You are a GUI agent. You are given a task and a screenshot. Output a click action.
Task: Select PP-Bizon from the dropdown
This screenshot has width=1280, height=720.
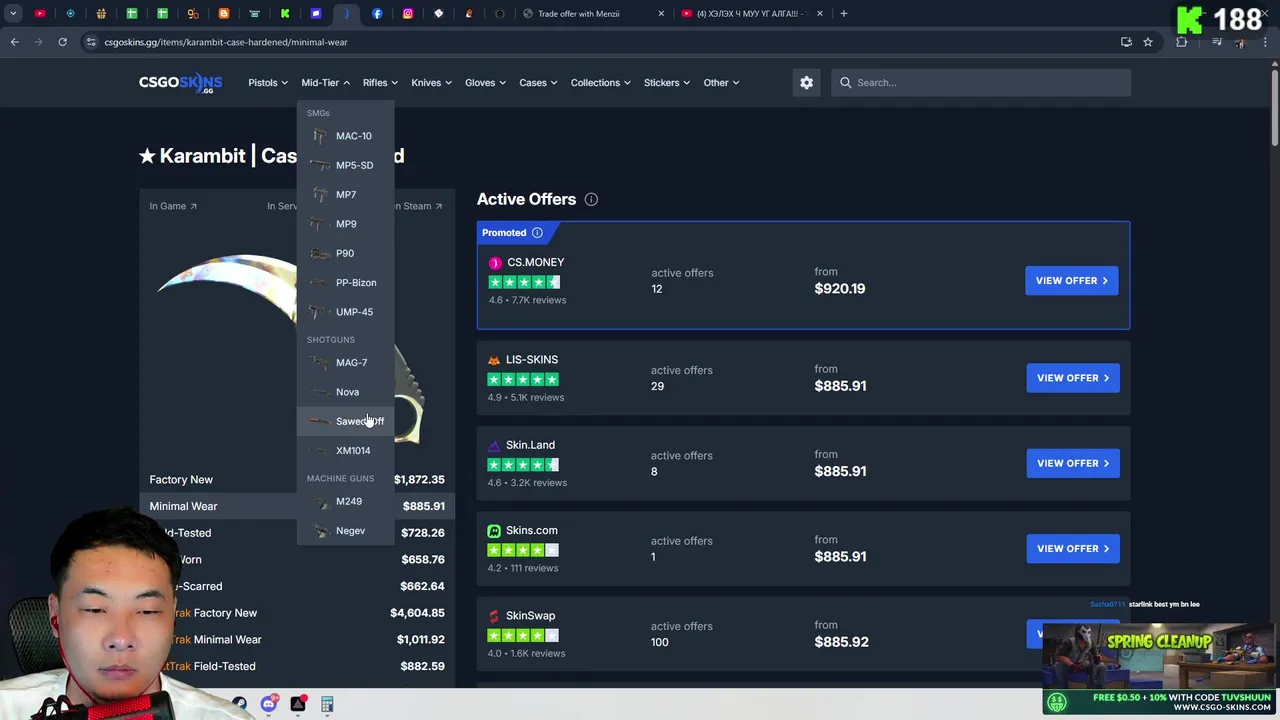pyautogui.click(x=345, y=283)
